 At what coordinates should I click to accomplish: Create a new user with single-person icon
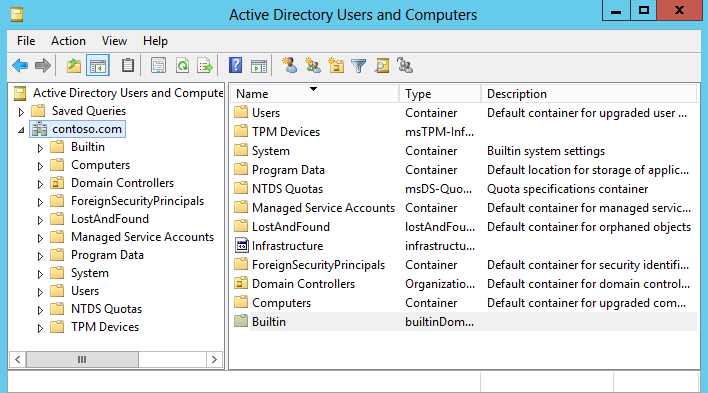pyautogui.click(x=289, y=66)
